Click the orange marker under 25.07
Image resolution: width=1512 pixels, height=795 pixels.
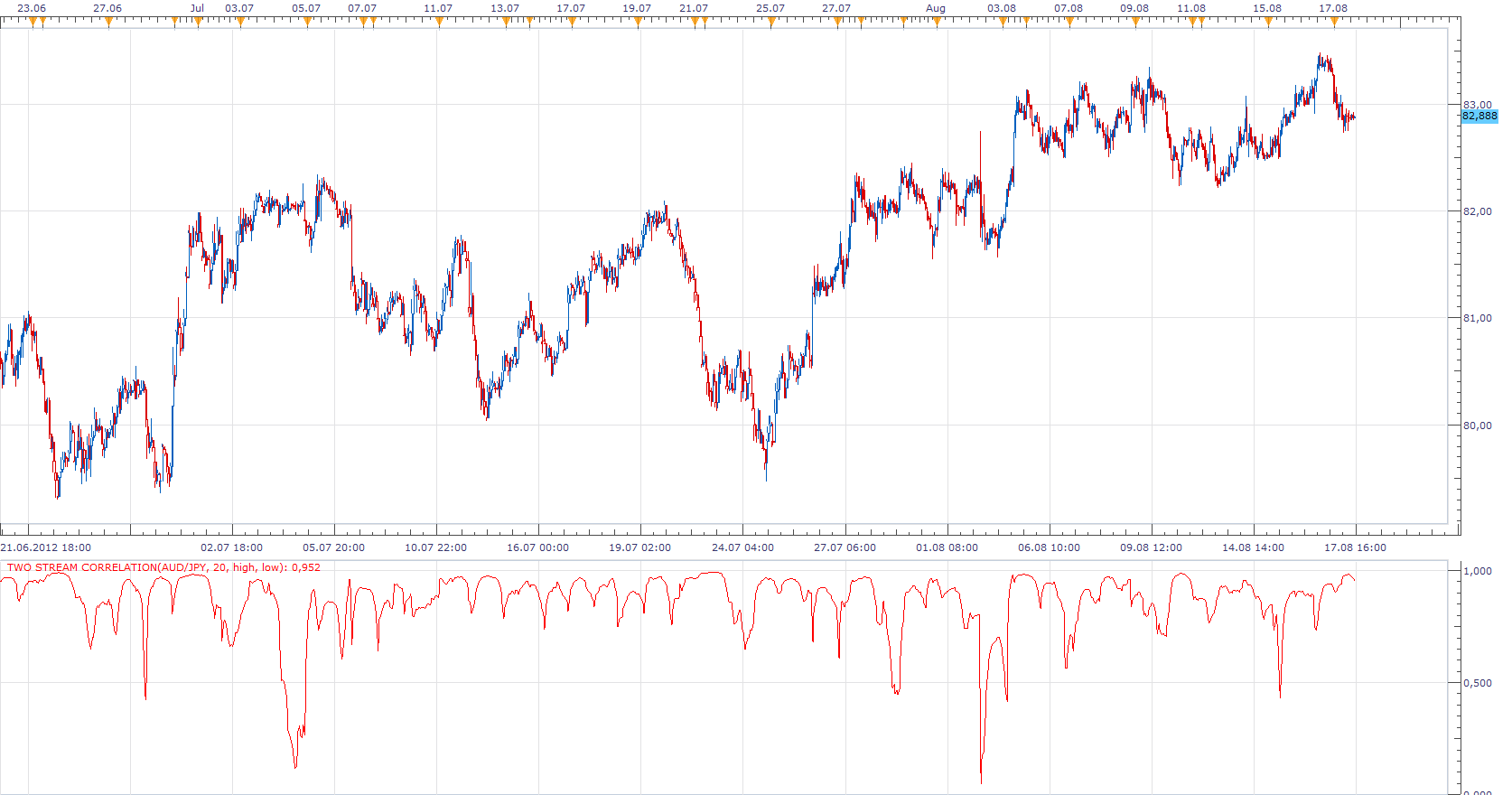(770, 22)
